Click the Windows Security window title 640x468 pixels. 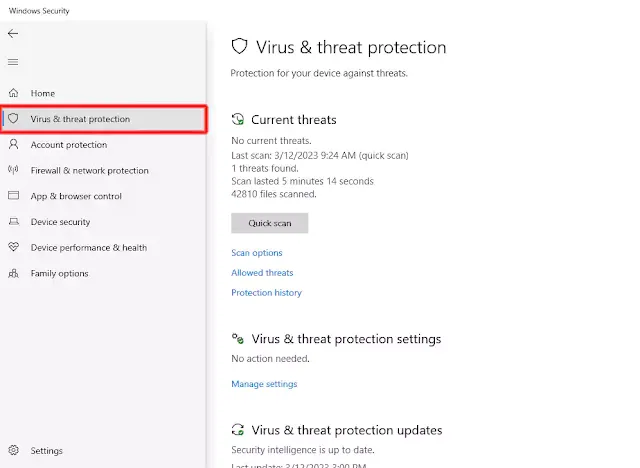click(39, 11)
